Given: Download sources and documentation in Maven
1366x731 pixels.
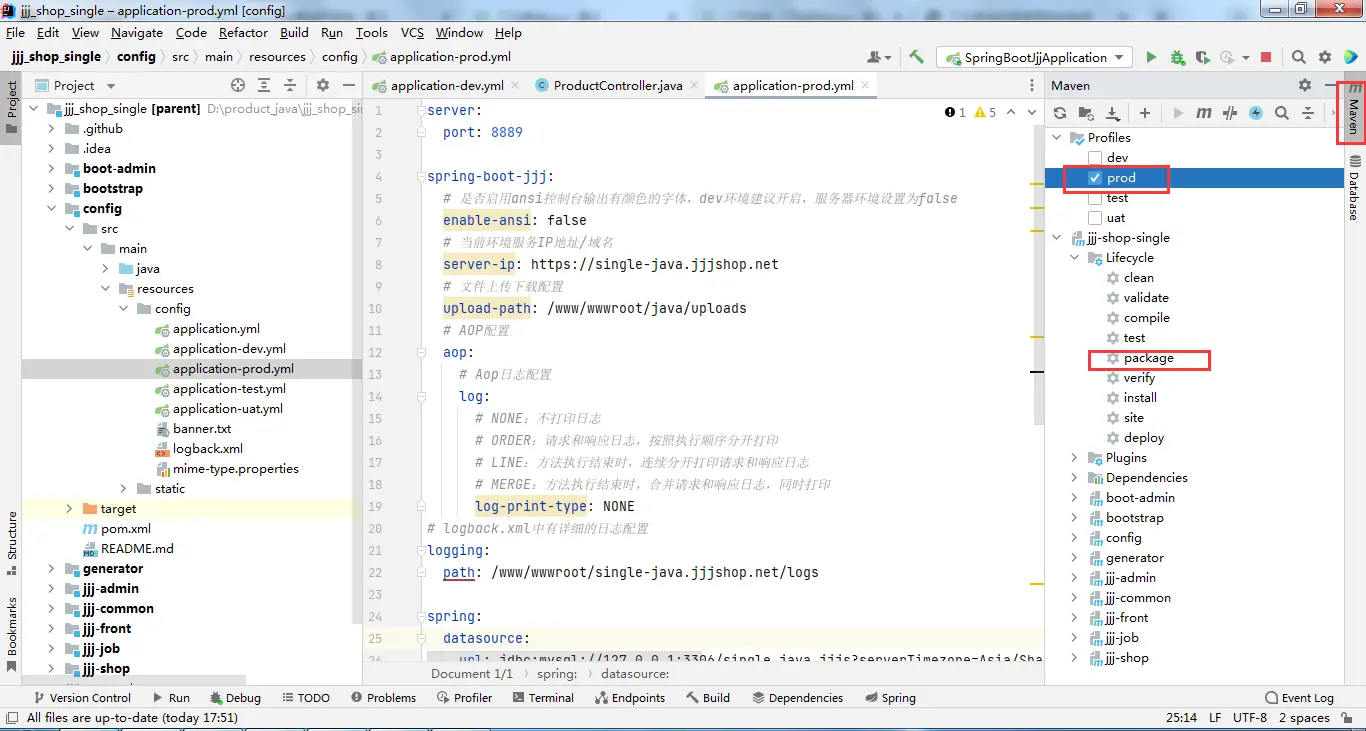Looking at the screenshot, I should click(1112, 114).
